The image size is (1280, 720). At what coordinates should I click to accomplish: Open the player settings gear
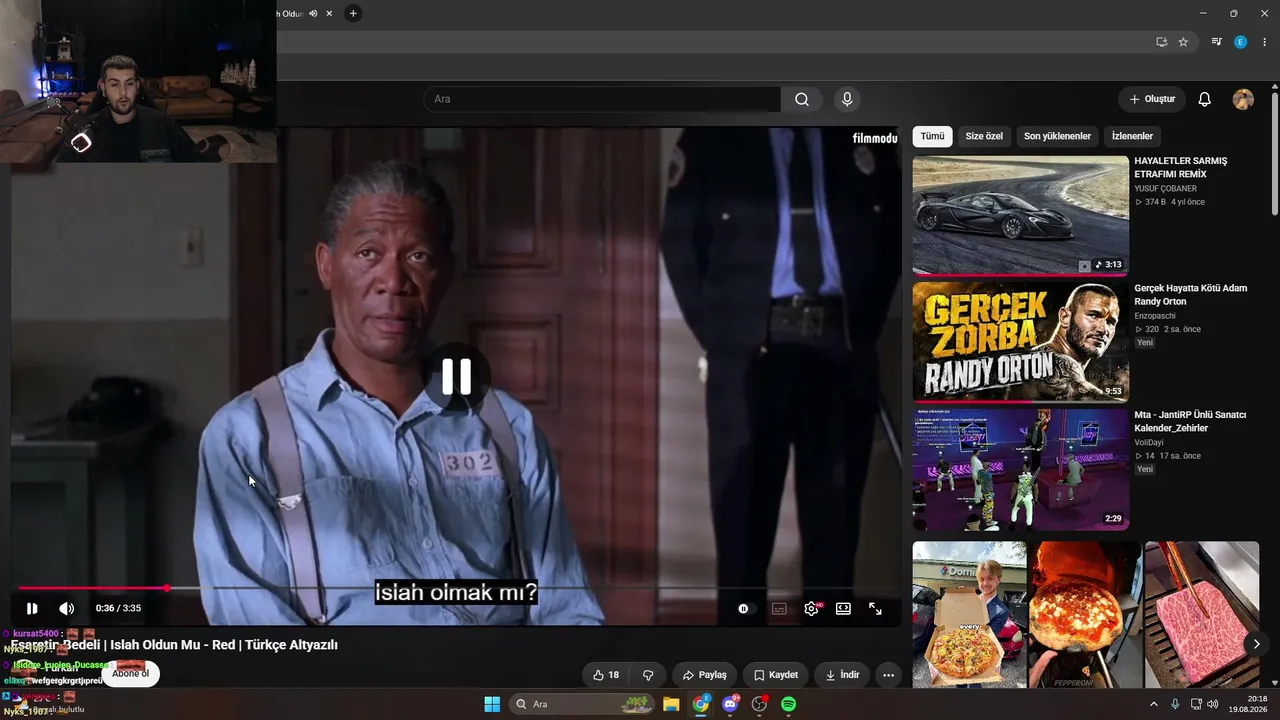point(811,608)
